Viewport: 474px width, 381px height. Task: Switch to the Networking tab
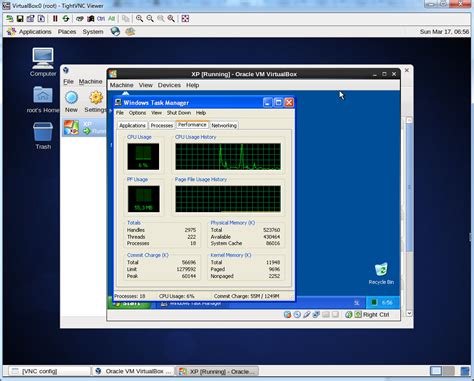coord(224,126)
